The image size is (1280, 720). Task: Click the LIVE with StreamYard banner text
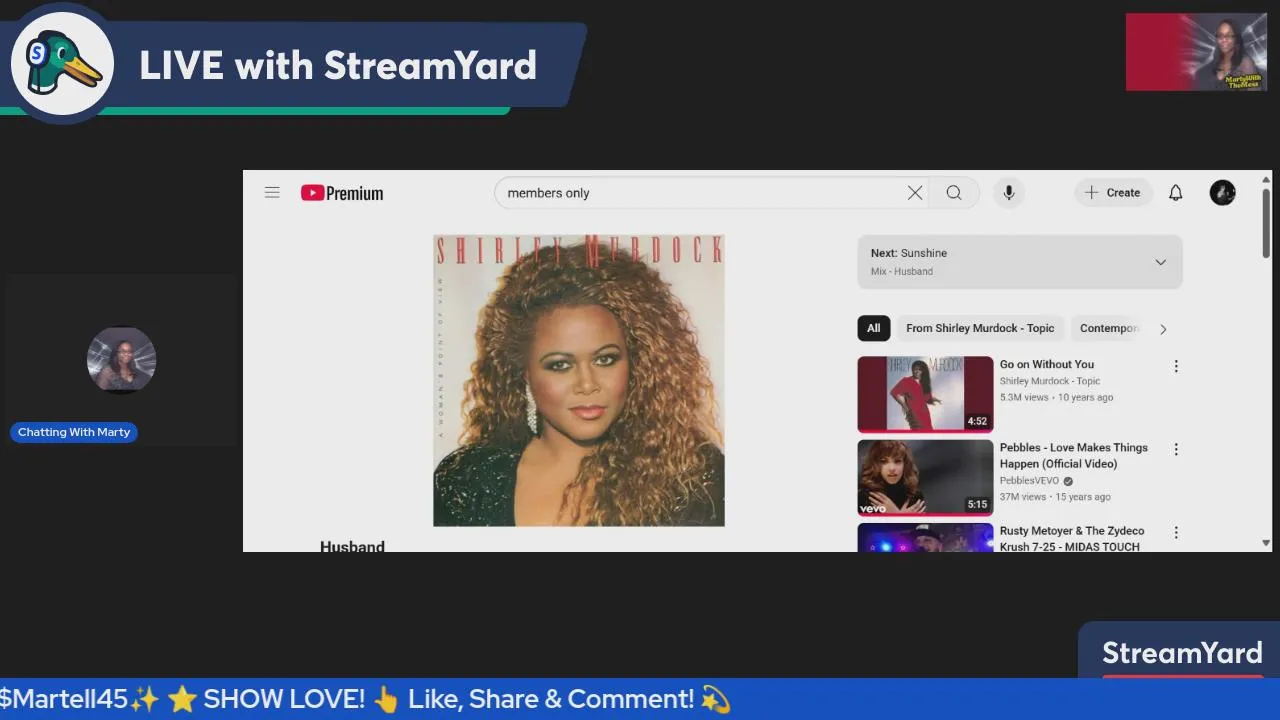(338, 66)
